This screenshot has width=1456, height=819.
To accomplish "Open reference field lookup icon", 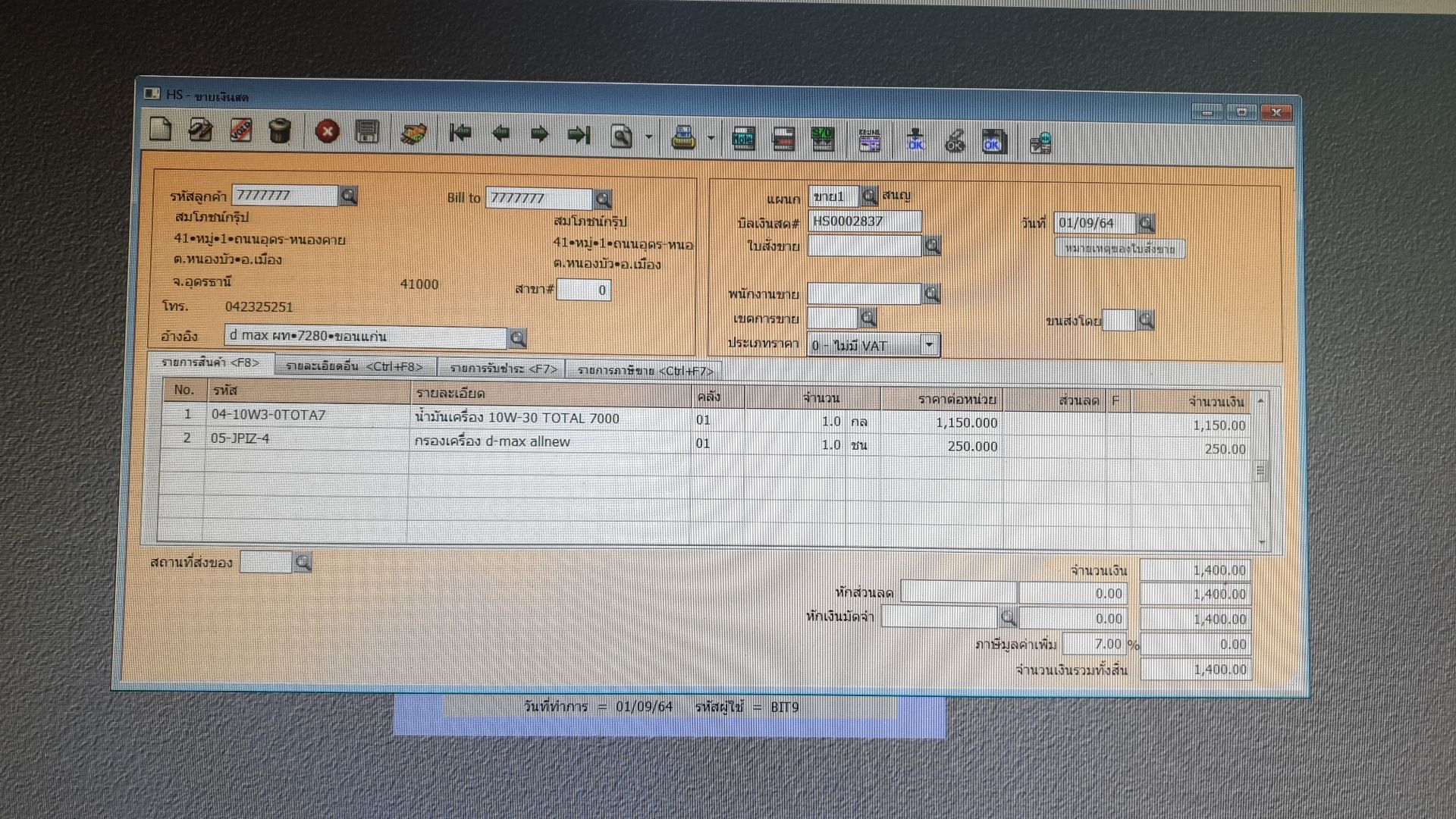I will (x=517, y=338).
